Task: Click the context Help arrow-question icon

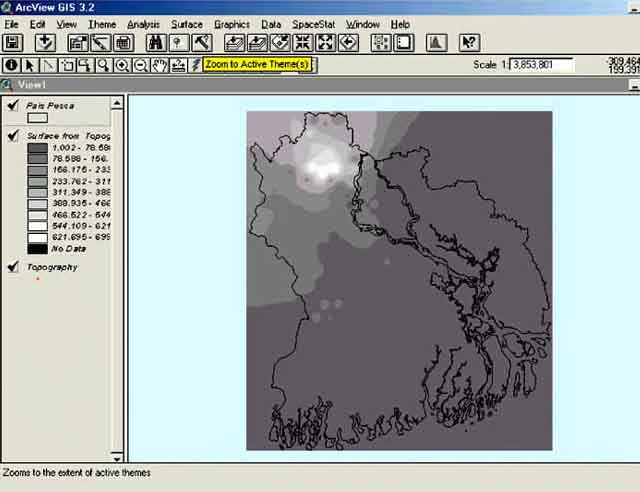Action: [x=469, y=43]
